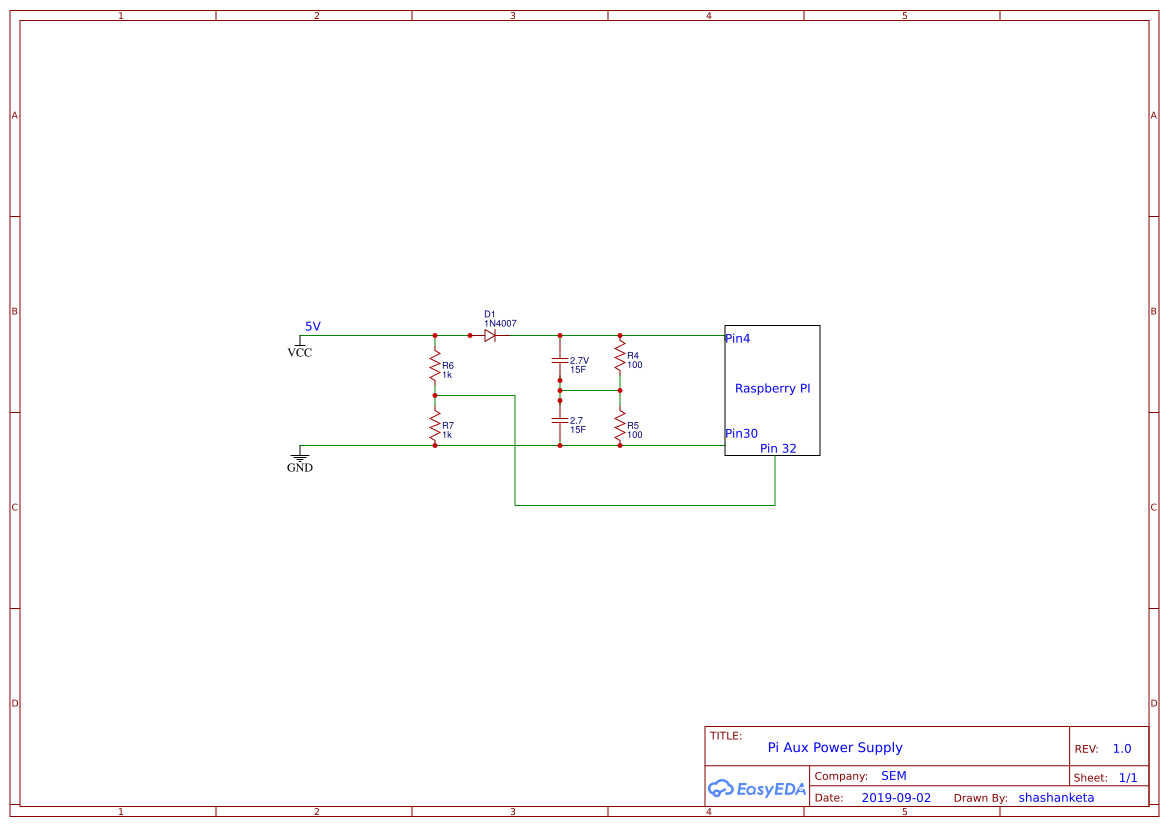Select the Raspberry PI block
This screenshot has width=1169, height=827.
[772, 390]
